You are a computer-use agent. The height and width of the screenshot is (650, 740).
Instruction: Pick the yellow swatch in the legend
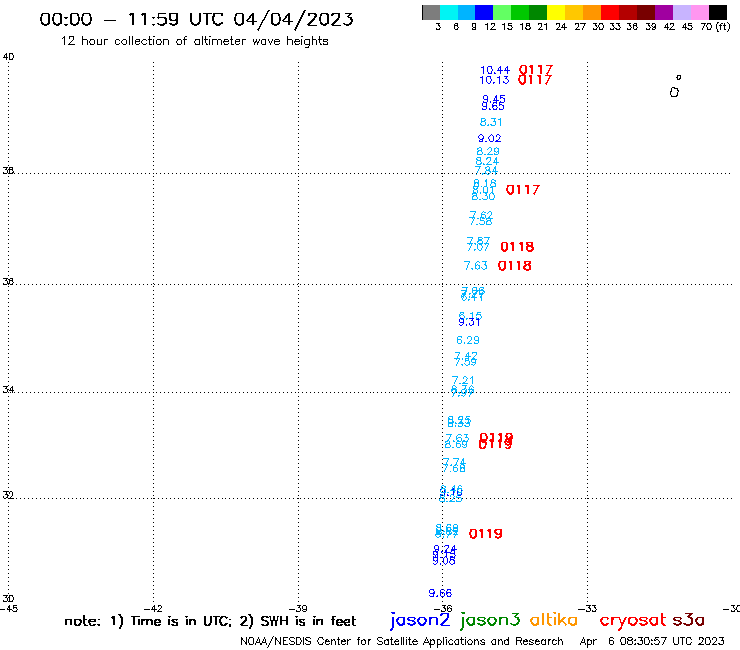pyautogui.click(x=556, y=12)
